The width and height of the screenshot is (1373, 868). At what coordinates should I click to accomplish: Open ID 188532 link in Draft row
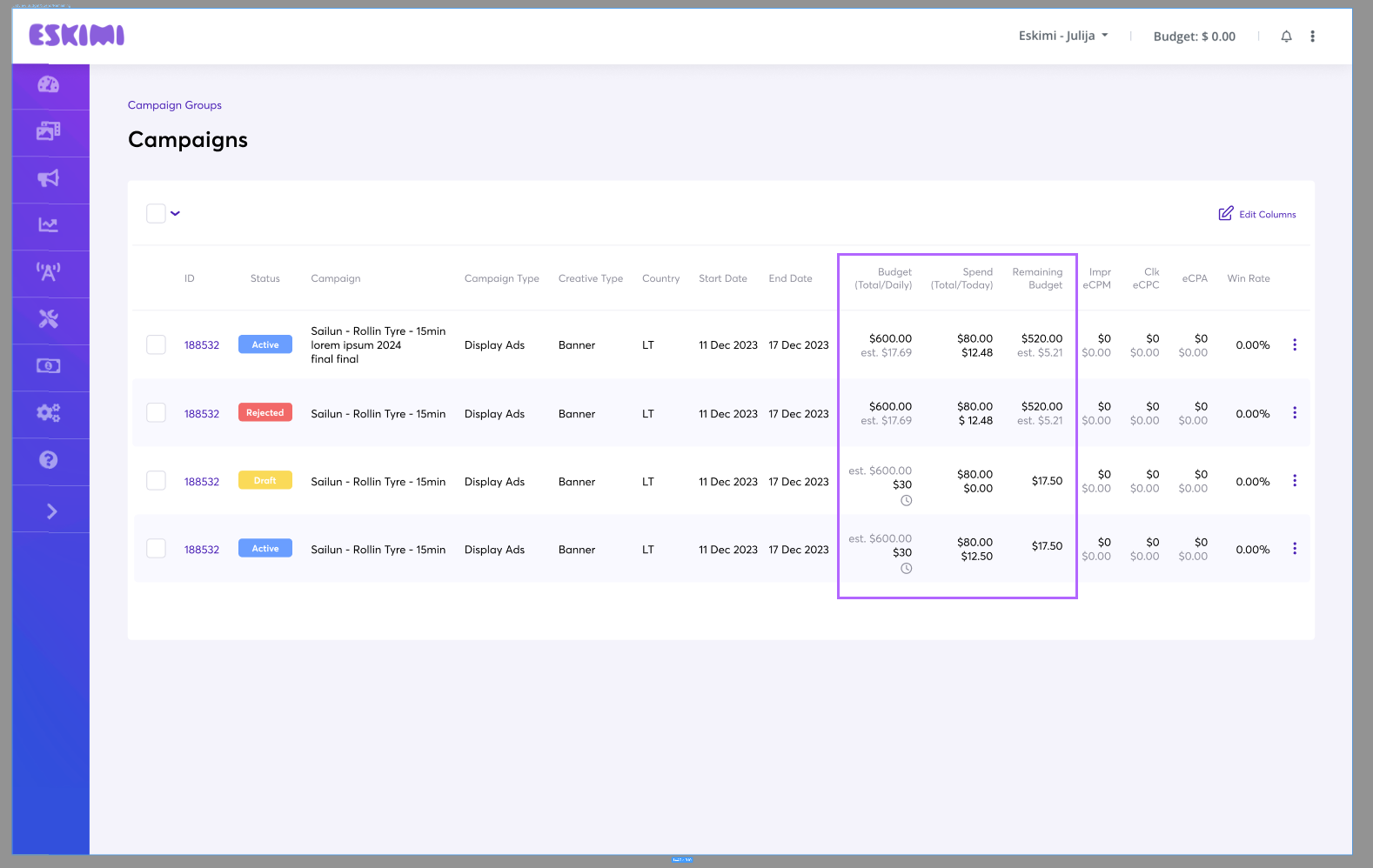point(202,482)
